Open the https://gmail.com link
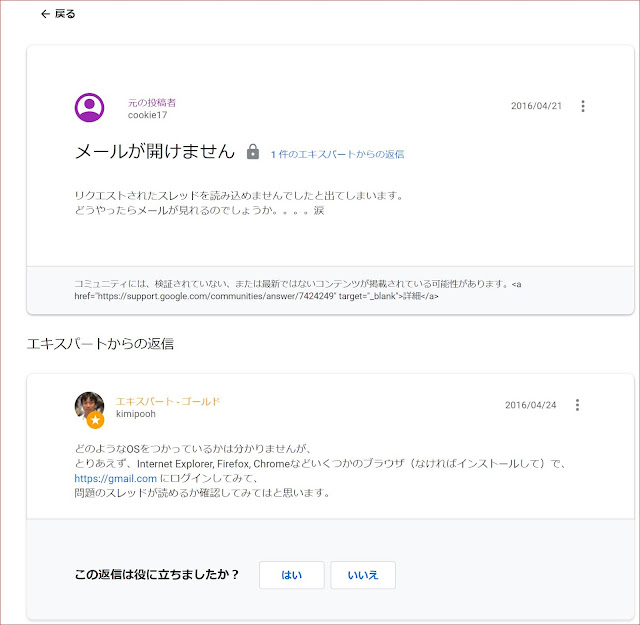The width and height of the screenshot is (640, 625). point(116,478)
